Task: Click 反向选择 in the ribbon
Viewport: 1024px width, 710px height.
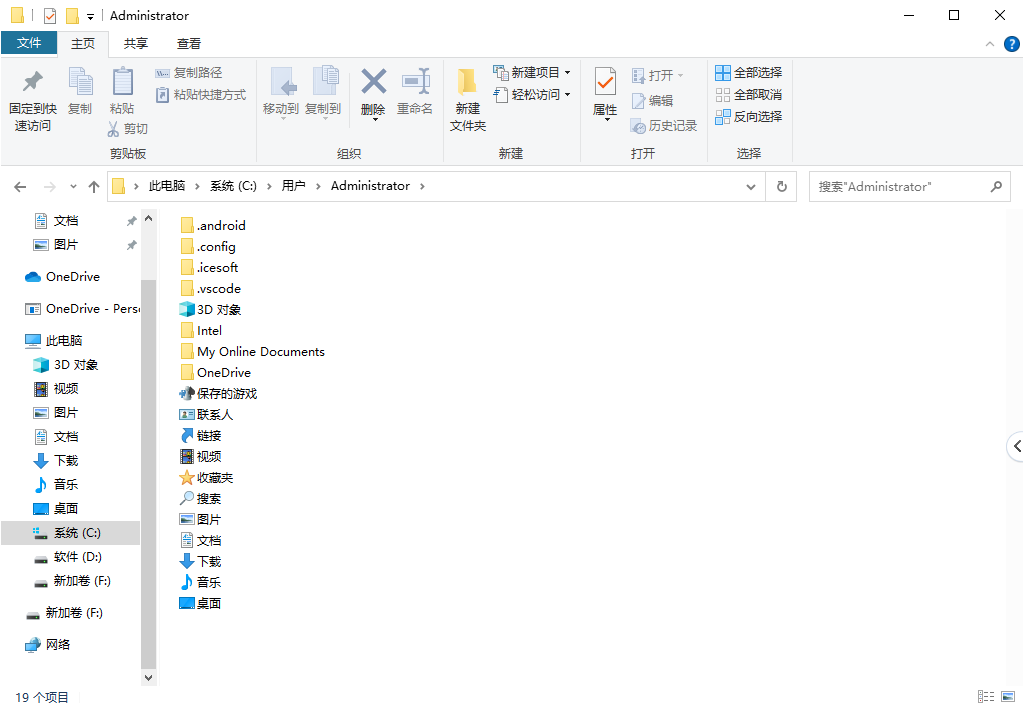Action: click(748, 117)
